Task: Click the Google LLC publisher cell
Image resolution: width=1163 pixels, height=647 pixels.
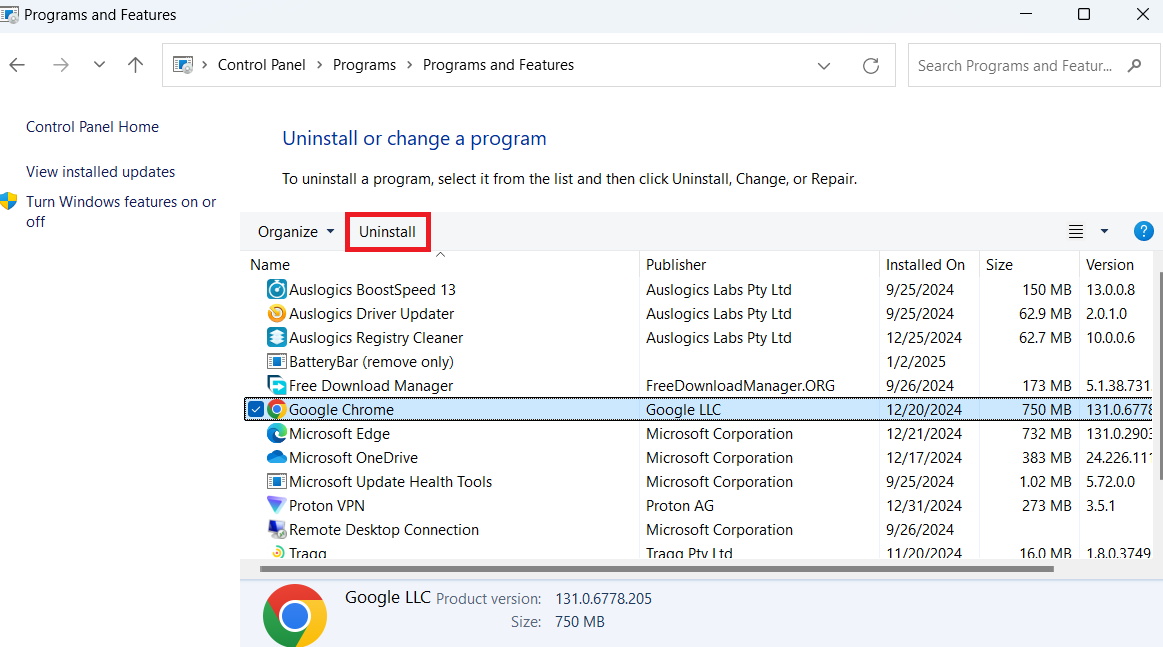Action: tap(683, 410)
